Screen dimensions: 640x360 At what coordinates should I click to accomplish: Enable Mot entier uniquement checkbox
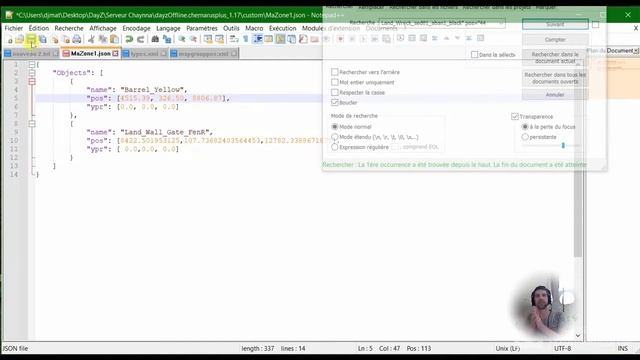point(335,82)
